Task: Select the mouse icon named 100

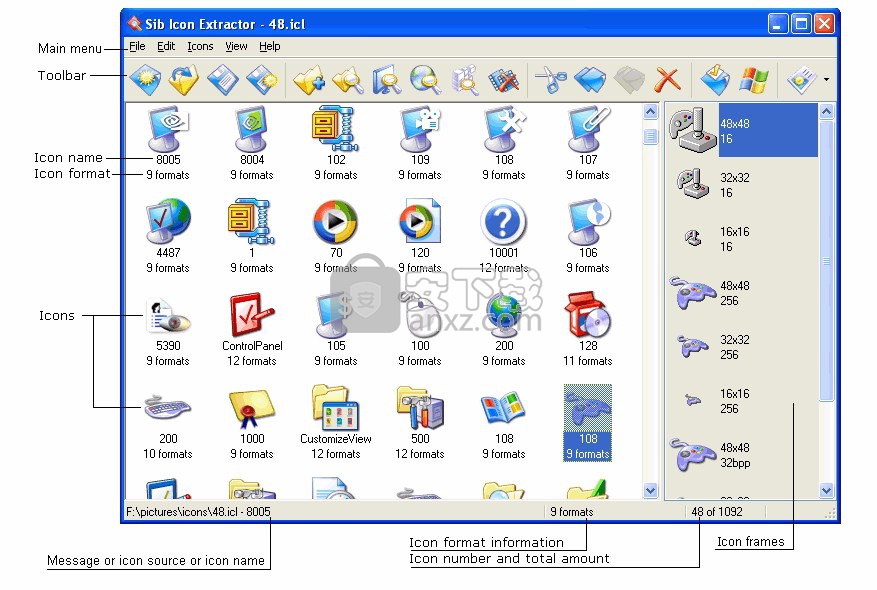Action: 420,329
